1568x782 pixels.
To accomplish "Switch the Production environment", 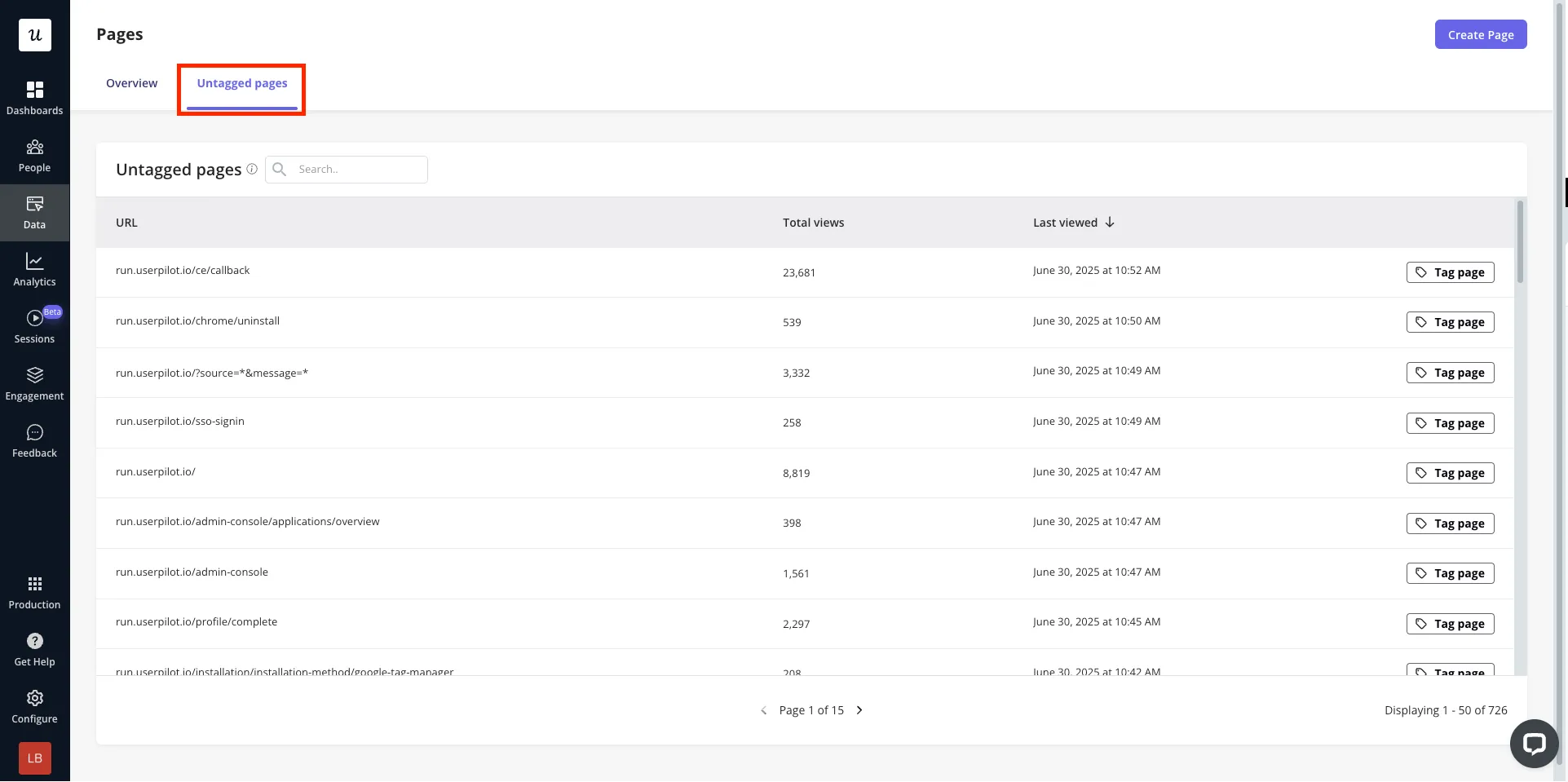I will [34, 593].
